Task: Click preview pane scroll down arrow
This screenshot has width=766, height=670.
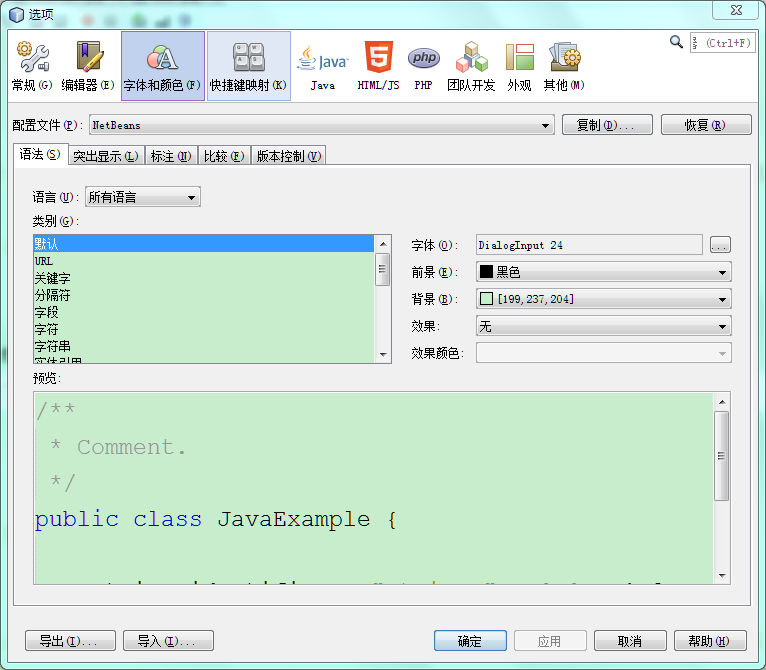Action: [x=722, y=575]
